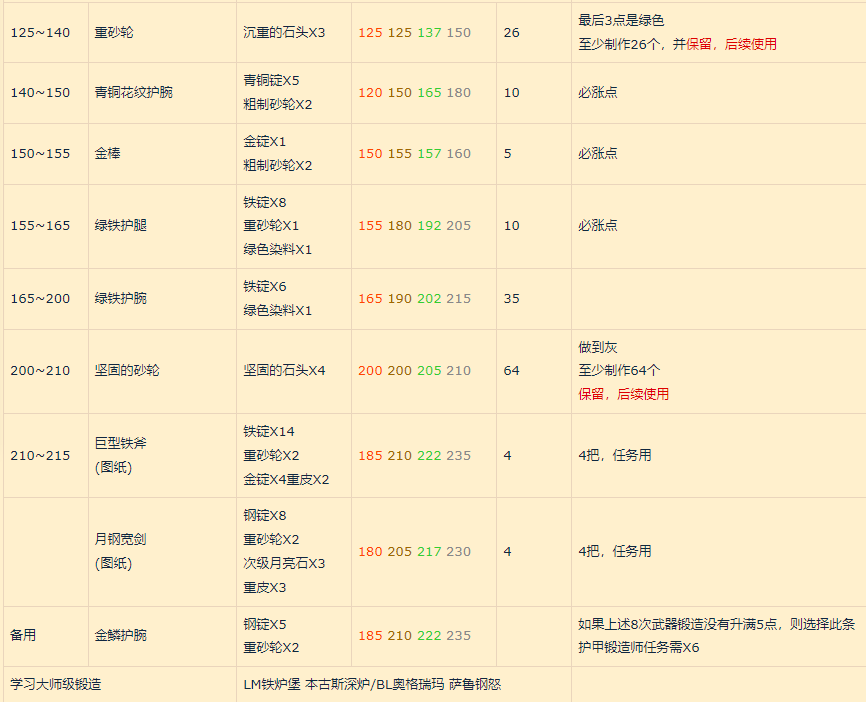The height and width of the screenshot is (702, 866).
Task: Select the 金鳞护腕 backup item
Action: pos(120,635)
